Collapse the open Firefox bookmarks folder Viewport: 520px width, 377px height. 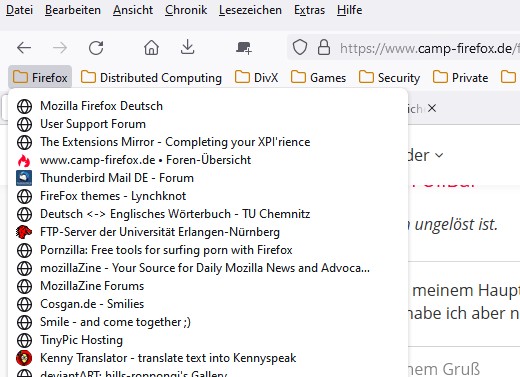coord(40,78)
